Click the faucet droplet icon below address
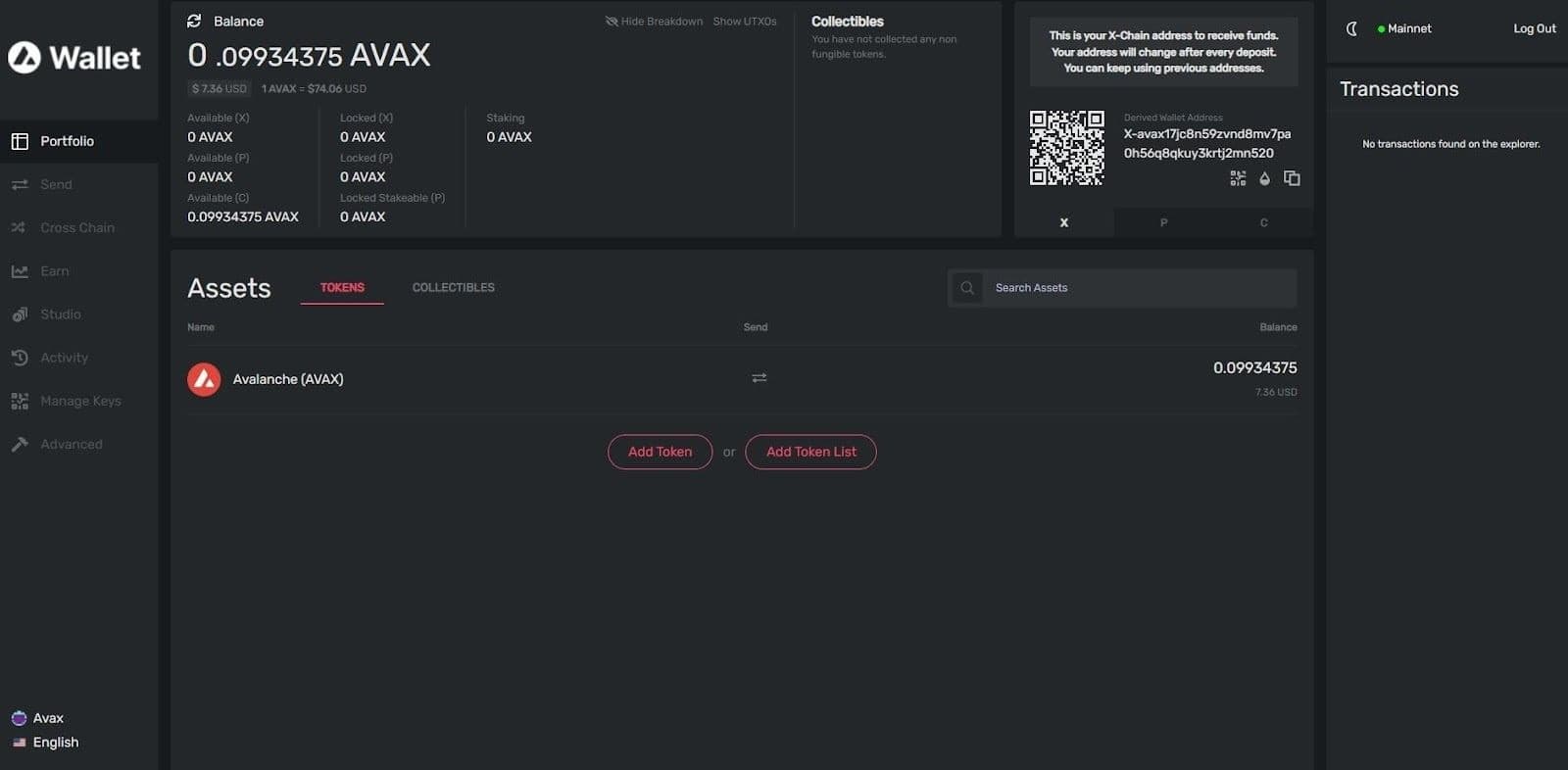Screen dimensions: 1568x770 1264,178
